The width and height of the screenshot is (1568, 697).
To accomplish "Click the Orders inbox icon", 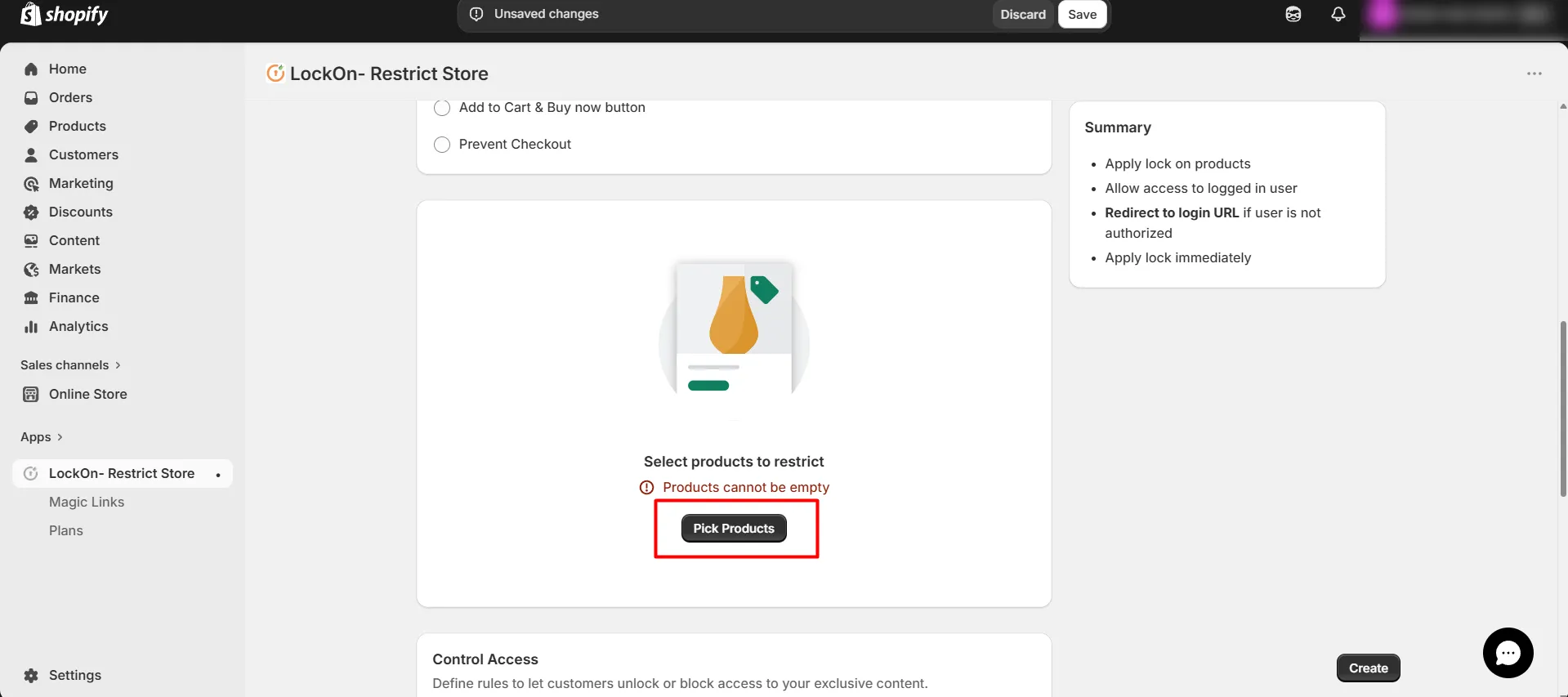I will point(31,98).
